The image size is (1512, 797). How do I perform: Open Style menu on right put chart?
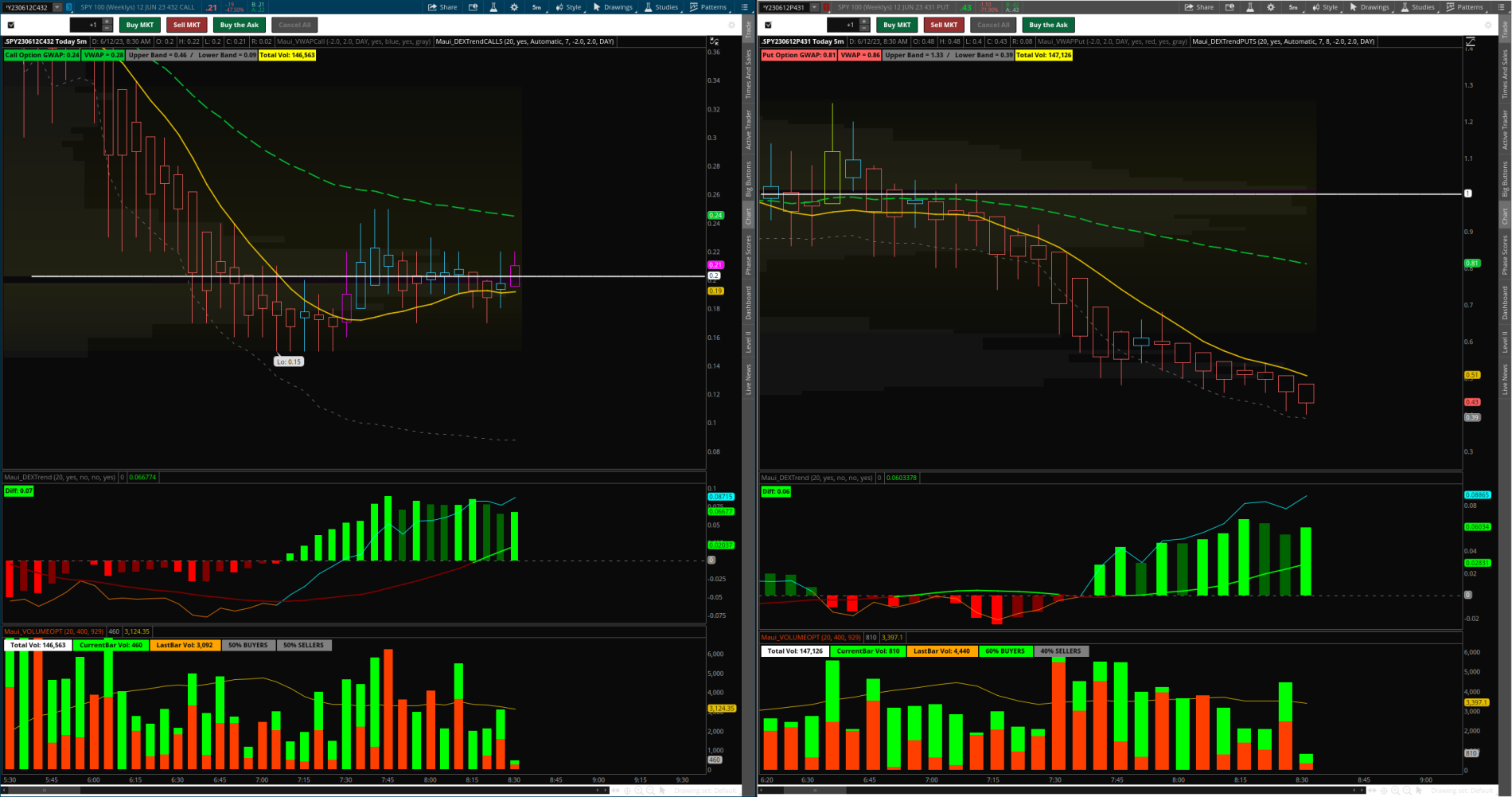pyautogui.click(x=1325, y=7)
